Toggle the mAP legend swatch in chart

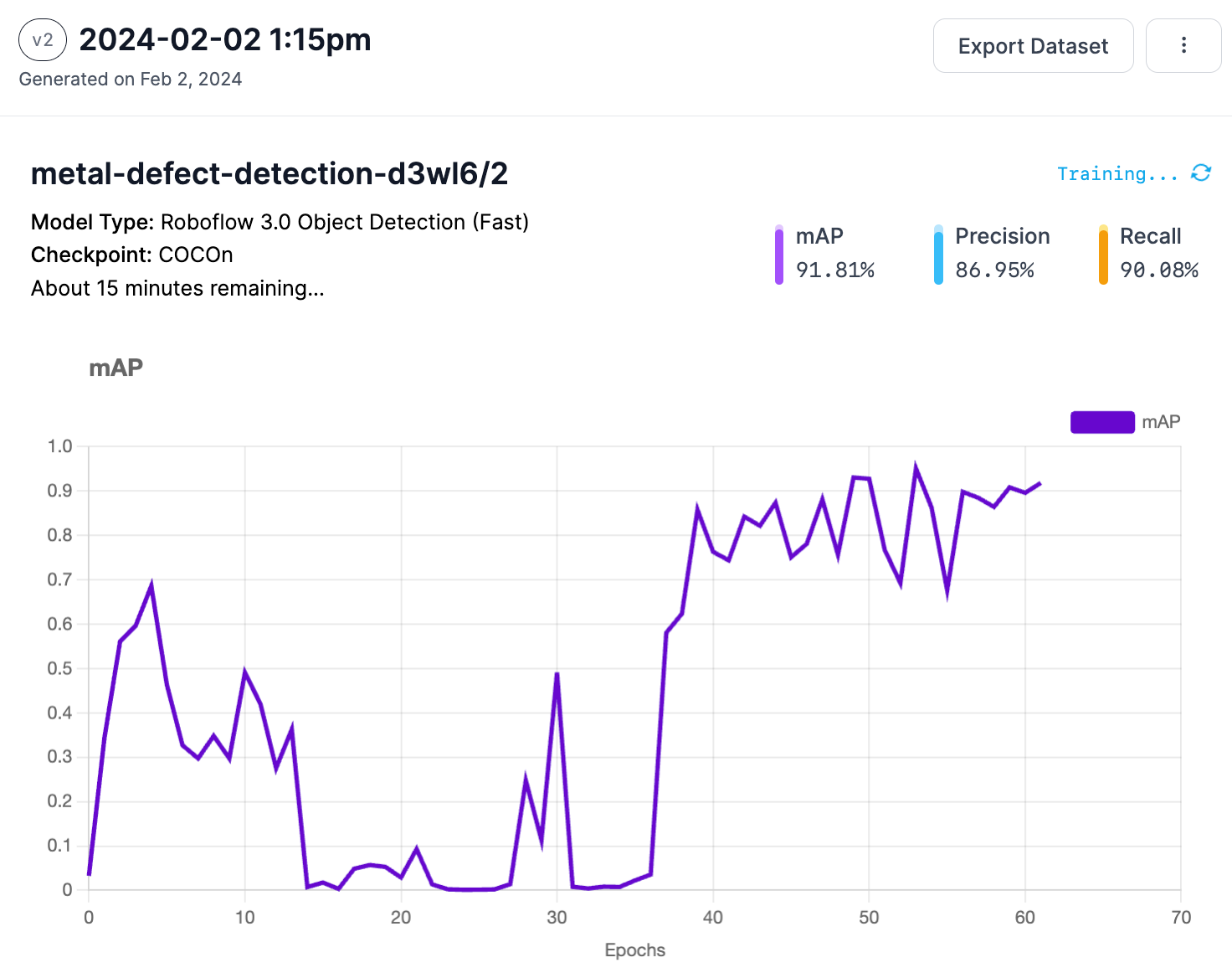[x=1102, y=422]
